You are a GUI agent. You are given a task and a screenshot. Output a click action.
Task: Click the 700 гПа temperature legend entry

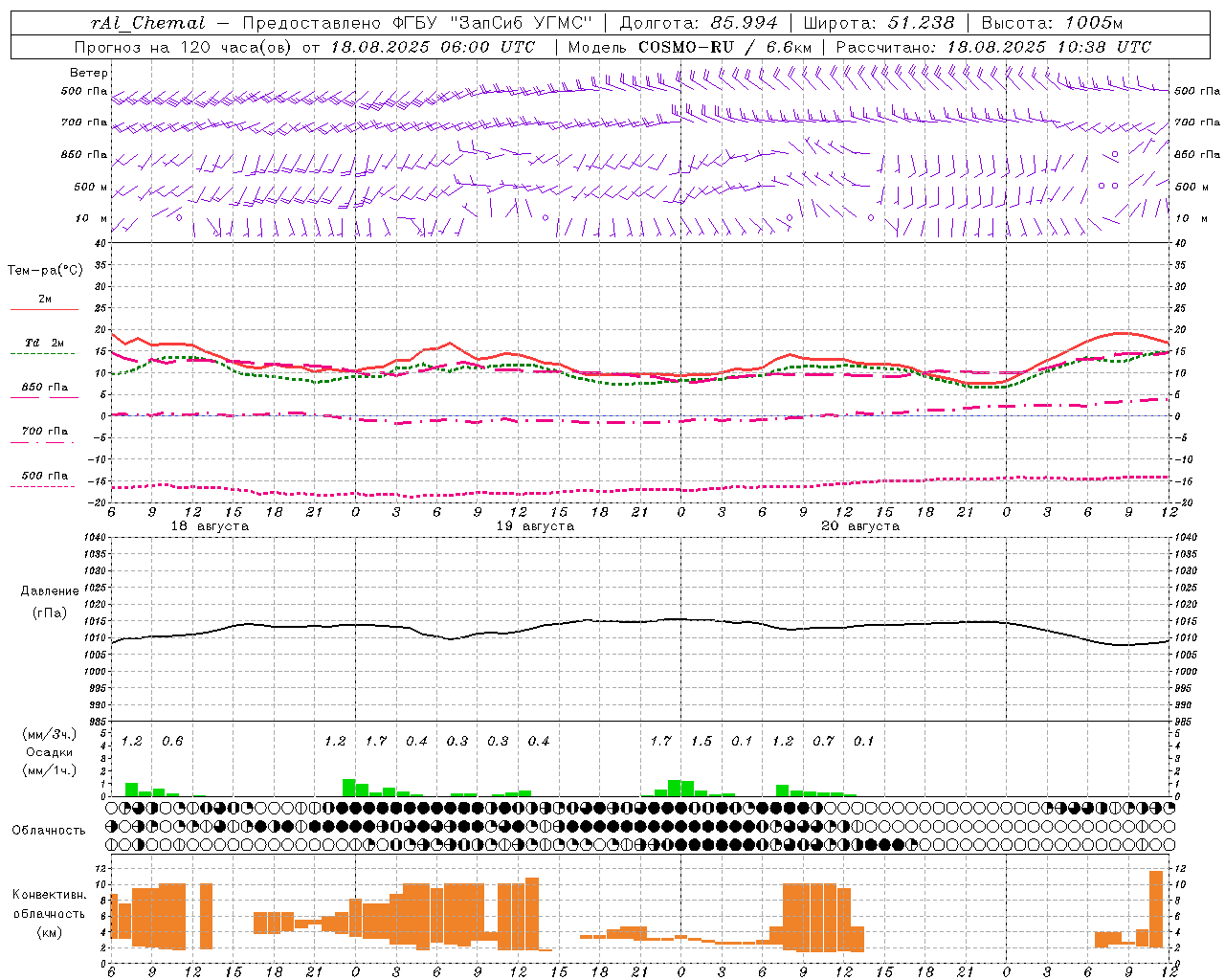pyautogui.click(x=45, y=434)
